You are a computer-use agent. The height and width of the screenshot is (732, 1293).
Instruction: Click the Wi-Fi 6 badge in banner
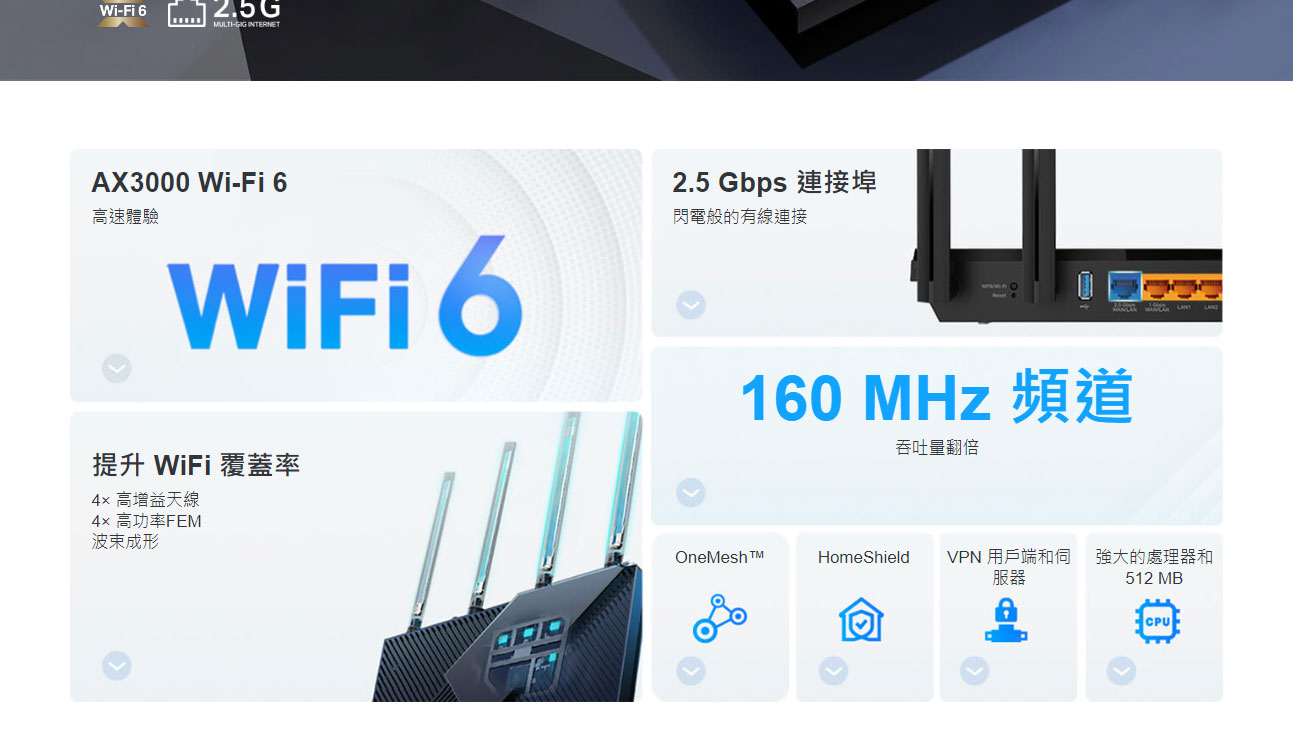(x=123, y=14)
